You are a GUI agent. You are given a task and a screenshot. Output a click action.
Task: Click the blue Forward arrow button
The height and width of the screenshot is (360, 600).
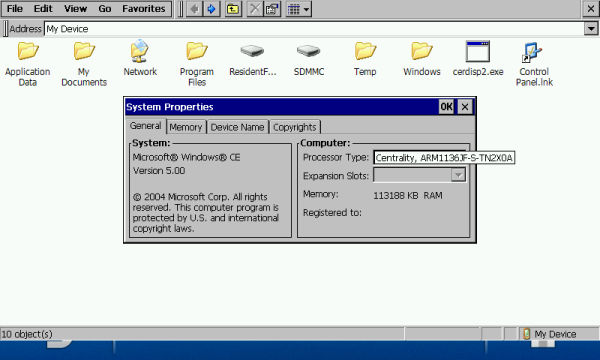(212, 9)
